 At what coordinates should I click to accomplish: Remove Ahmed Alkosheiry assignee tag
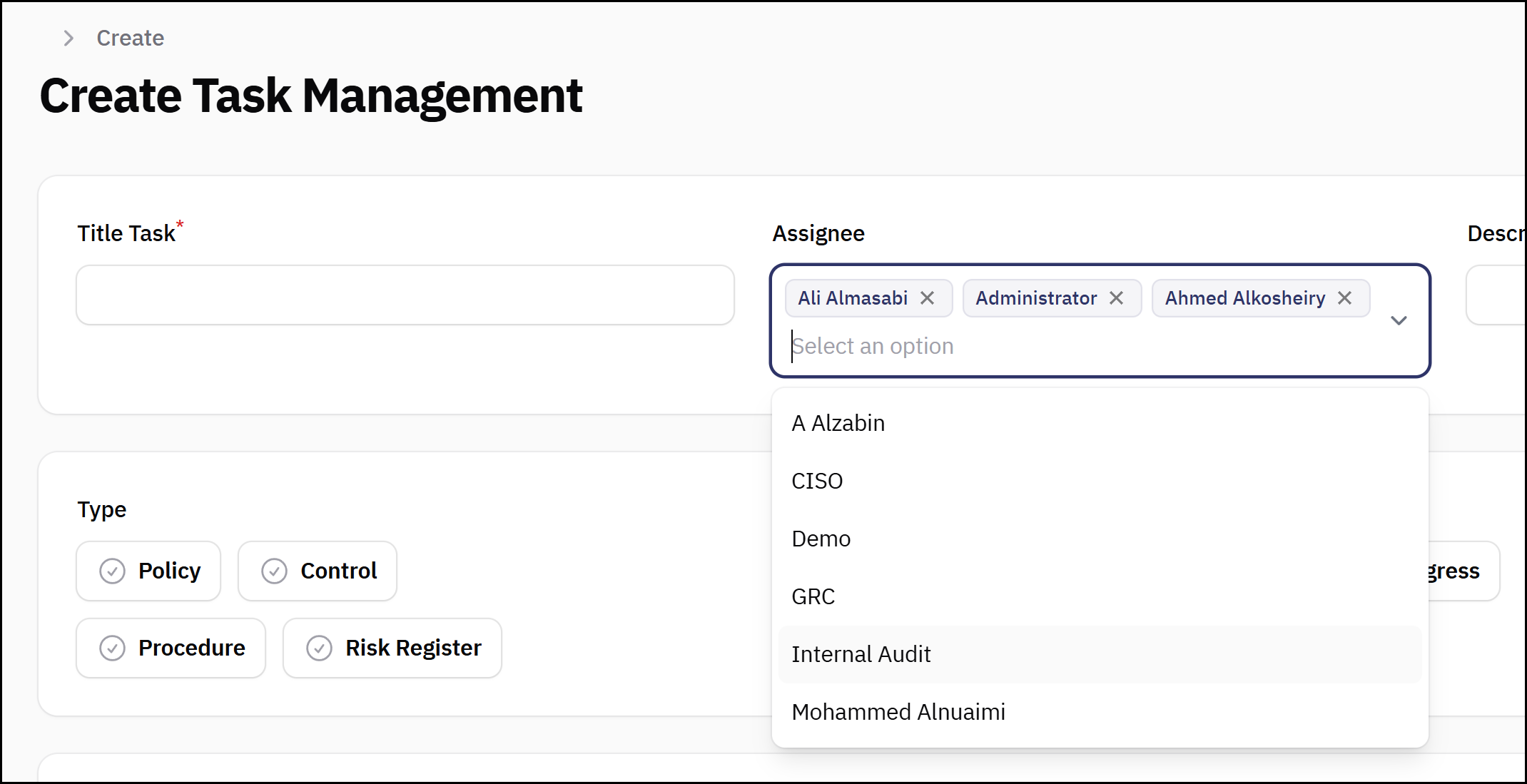[1344, 298]
